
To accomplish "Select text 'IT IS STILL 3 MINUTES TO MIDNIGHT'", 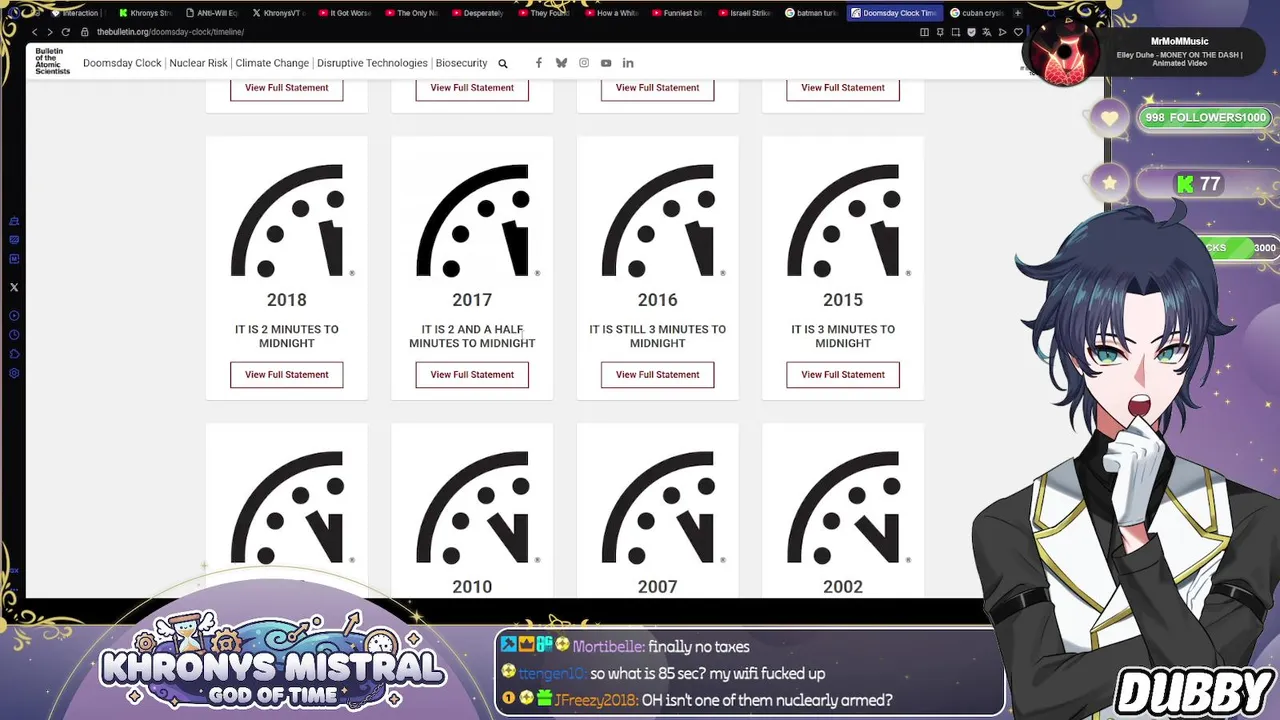I will (x=658, y=336).
